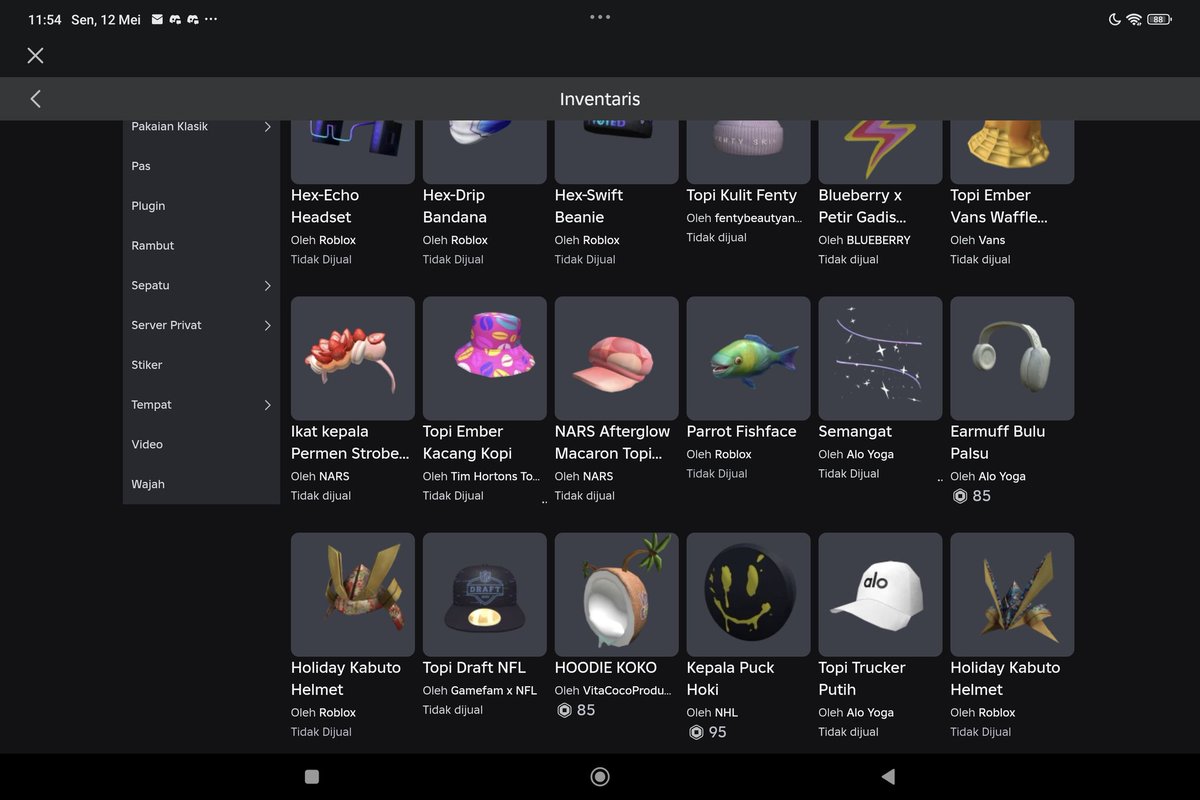Screen dimensions: 1200x800
Task: Open Kepala Puck Hoki image
Action: pos(749,594)
